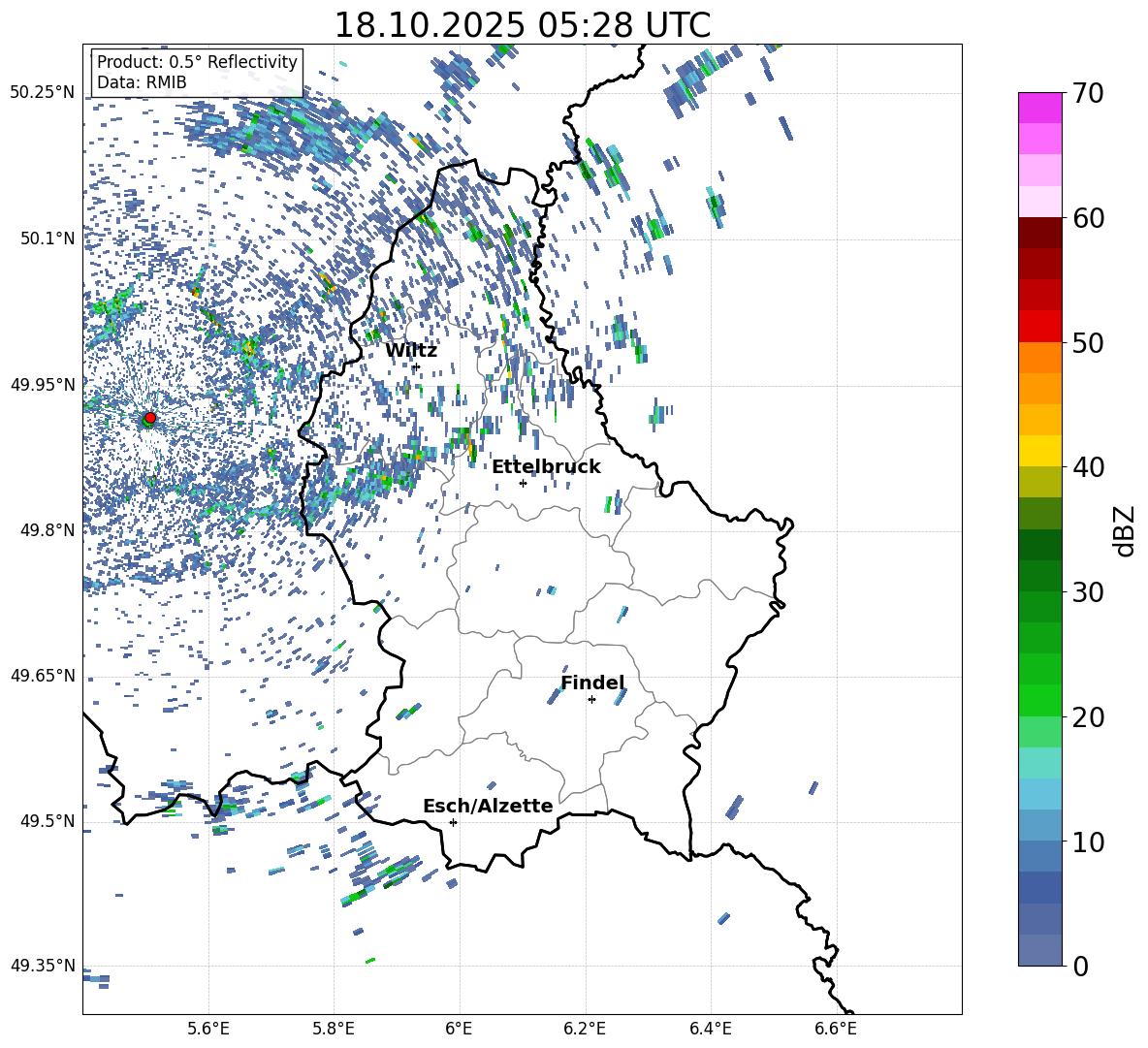Click the map title 18.10.2025 05:28 UTC
1148x1048 pixels.
(x=522, y=25)
